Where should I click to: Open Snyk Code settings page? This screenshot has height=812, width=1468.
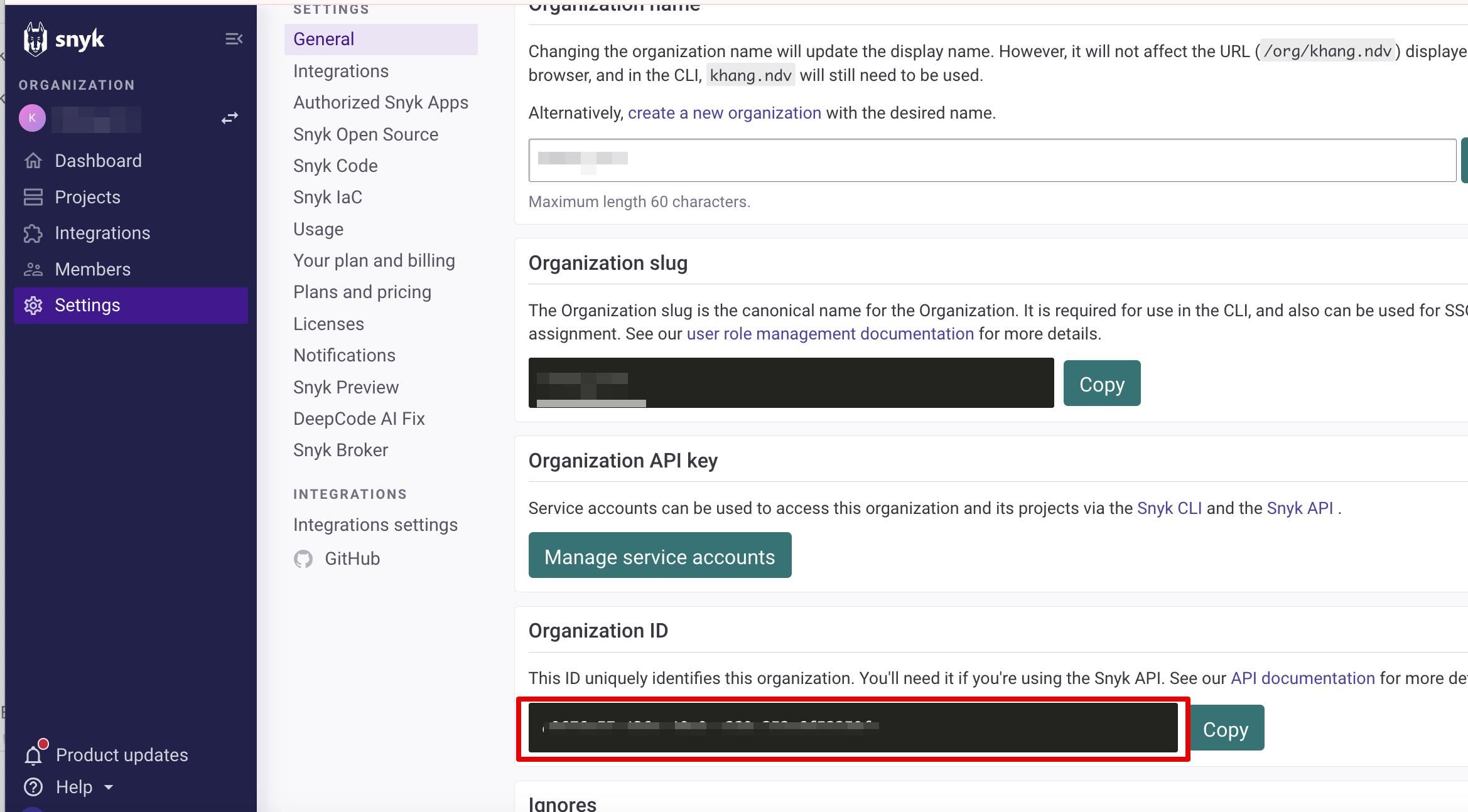335,166
